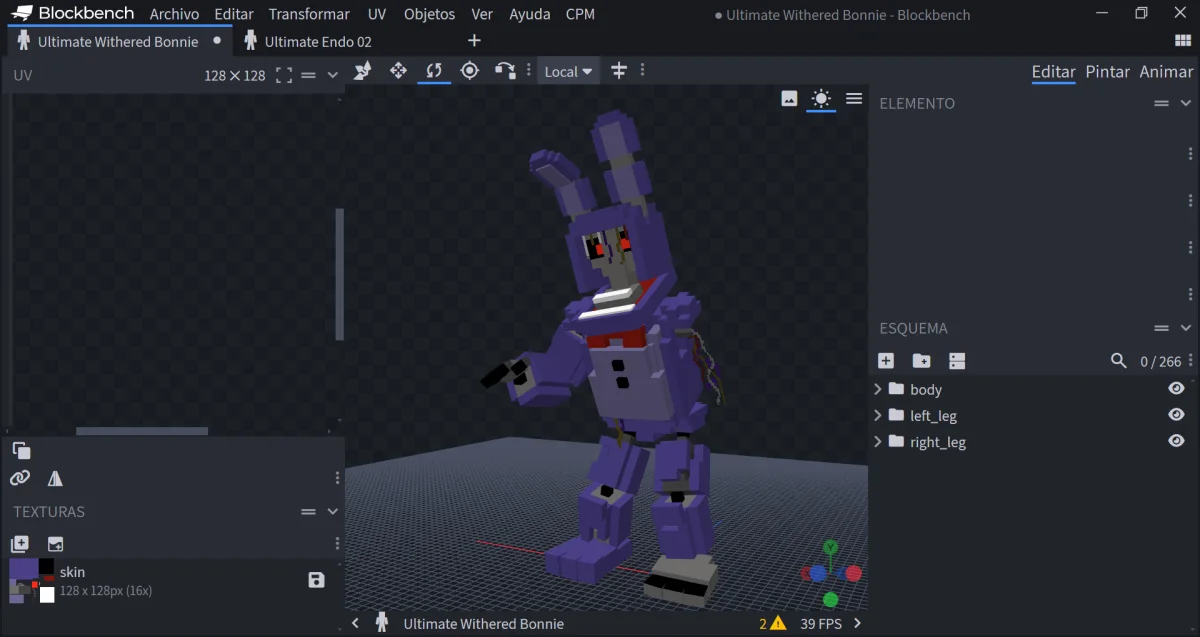Collapse the Elemento panel
This screenshot has width=1200, height=637.
(x=1186, y=103)
